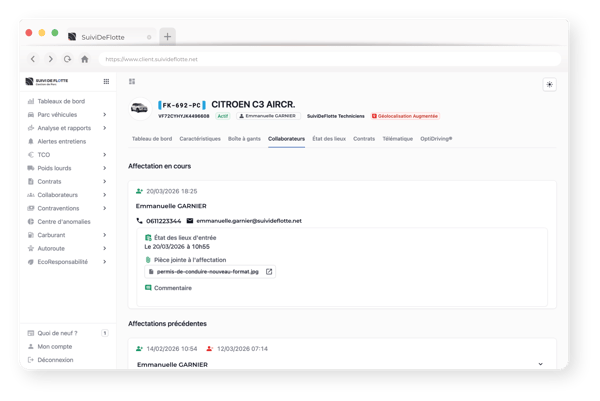Click the Actif status badge
The image size is (600, 401).
click(223, 116)
